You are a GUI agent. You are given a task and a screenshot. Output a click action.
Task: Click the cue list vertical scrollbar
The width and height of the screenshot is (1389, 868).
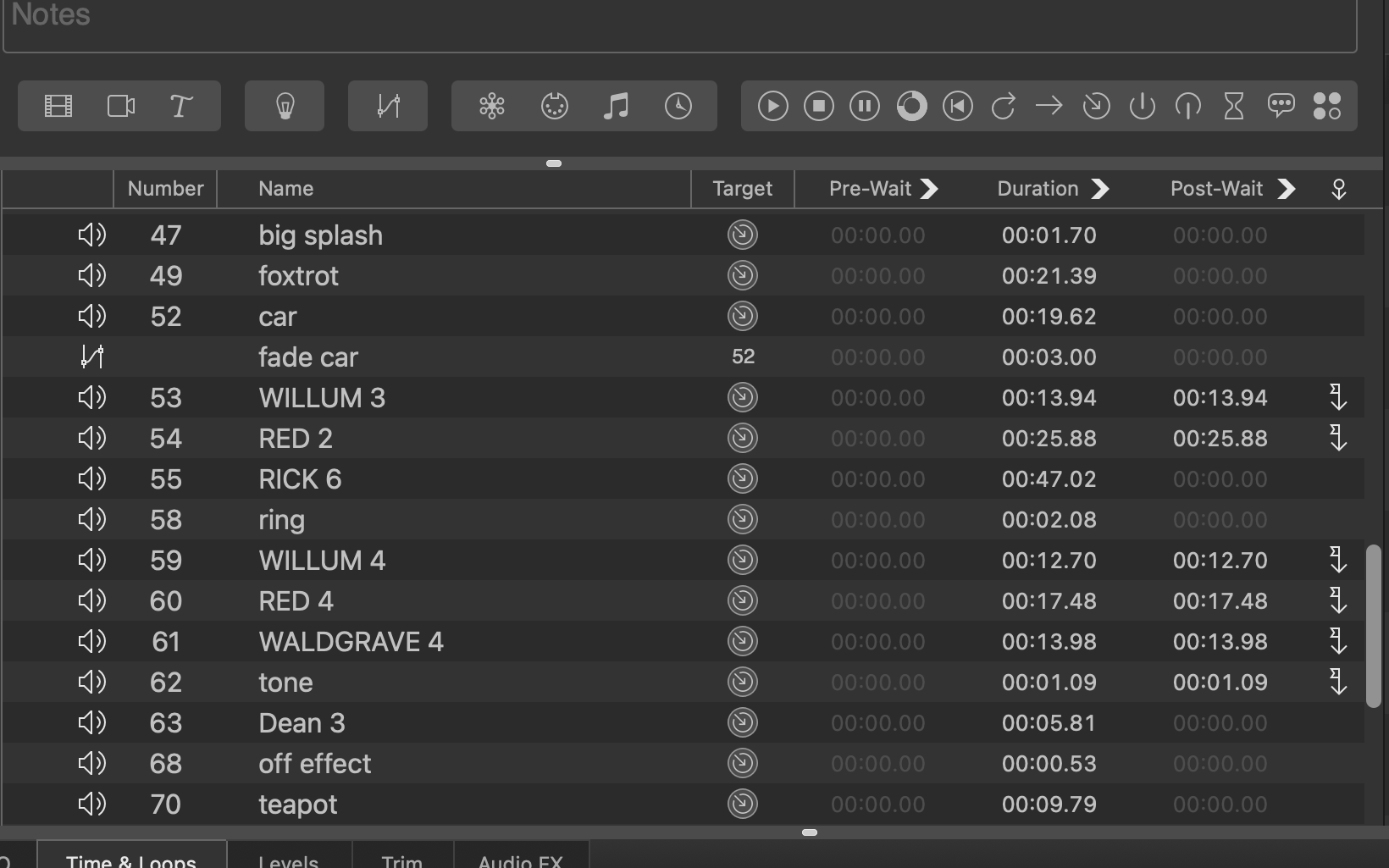(1373, 627)
